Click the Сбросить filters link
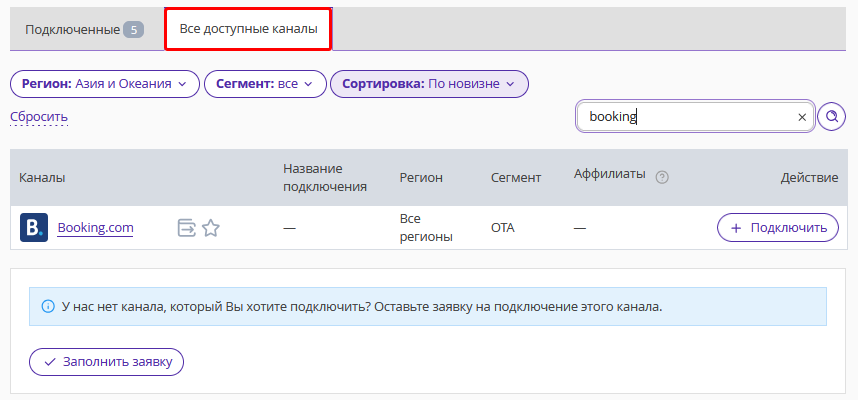 point(39,117)
